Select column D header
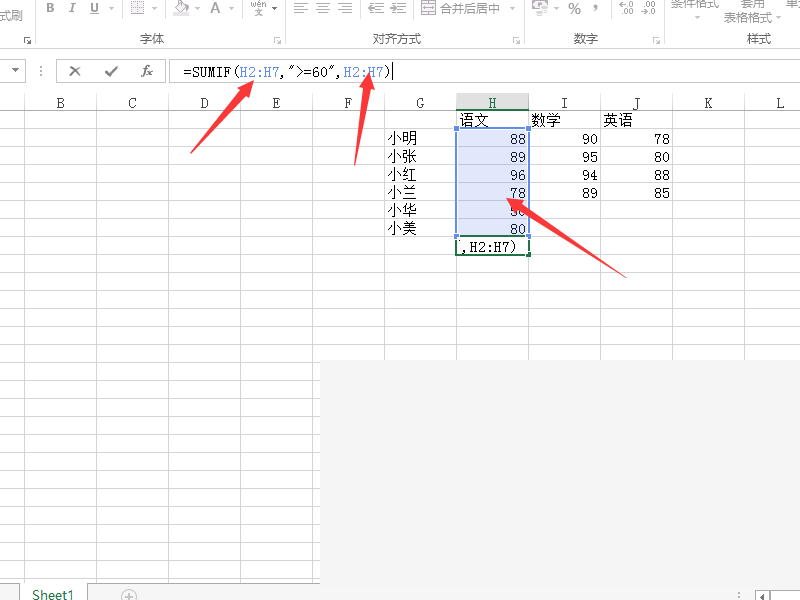The height and width of the screenshot is (600, 800). pyautogui.click(x=204, y=103)
